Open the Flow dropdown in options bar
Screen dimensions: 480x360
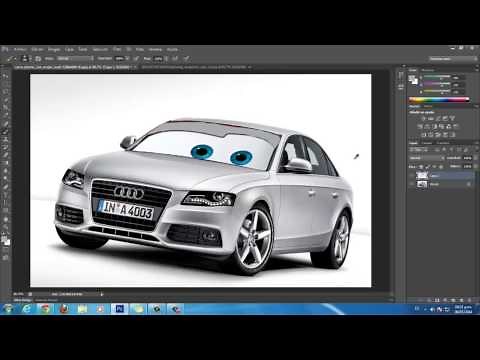click(166, 58)
